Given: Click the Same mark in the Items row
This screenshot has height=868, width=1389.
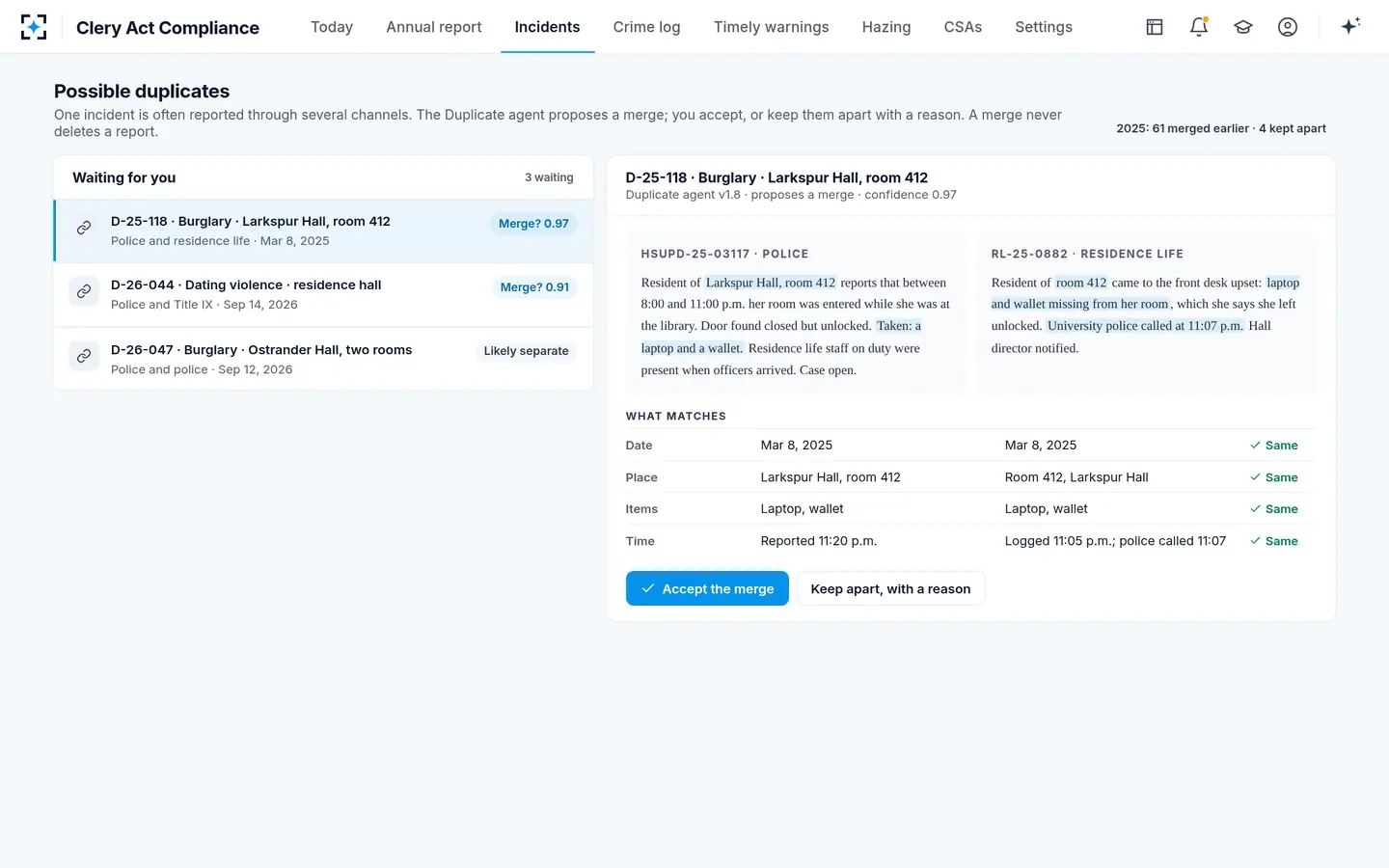Looking at the screenshot, I should tap(1273, 509).
